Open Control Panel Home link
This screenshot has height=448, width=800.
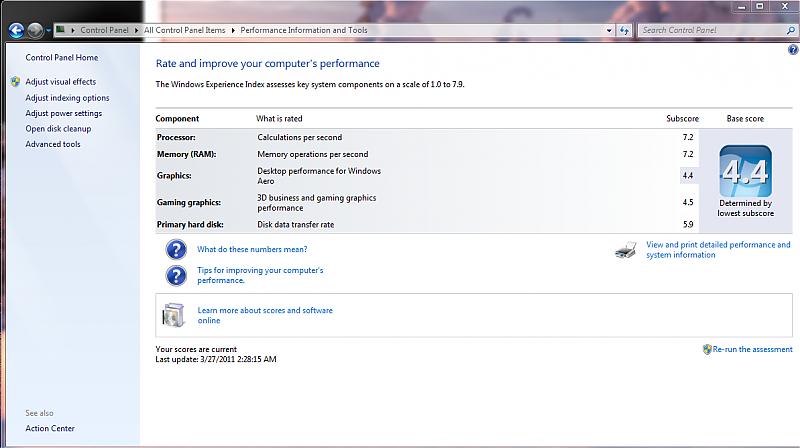61,58
